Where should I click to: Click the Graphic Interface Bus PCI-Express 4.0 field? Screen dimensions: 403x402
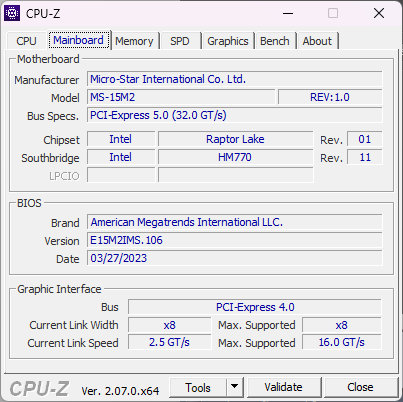click(x=255, y=307)
